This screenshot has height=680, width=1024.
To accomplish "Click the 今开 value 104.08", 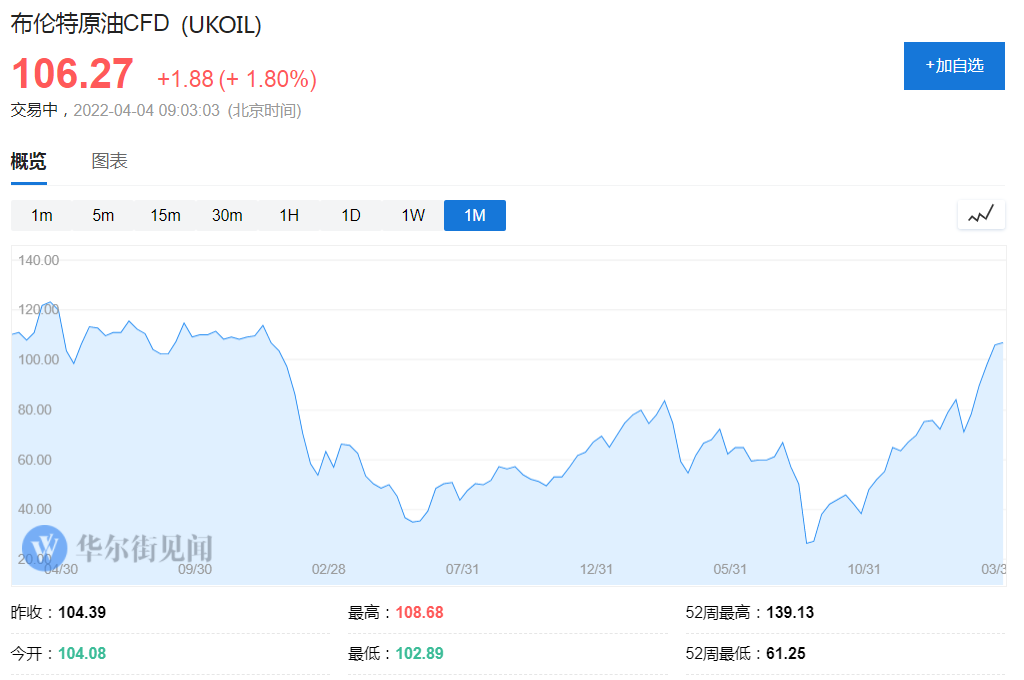I will click(82, 653).
